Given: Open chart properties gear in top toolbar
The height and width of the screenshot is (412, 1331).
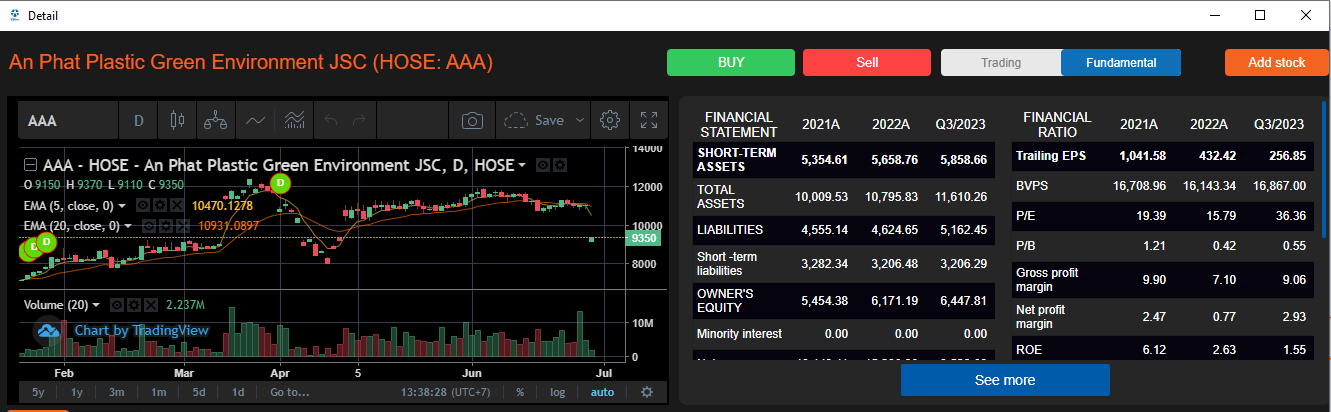Looking at the screenshot, I should (x=609, y=121).
